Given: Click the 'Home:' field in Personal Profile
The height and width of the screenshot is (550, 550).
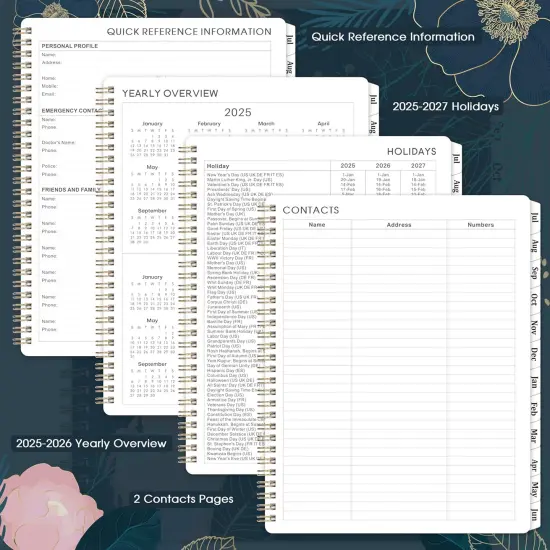Looking at the screenshot, I should click(x=49, y=78).
